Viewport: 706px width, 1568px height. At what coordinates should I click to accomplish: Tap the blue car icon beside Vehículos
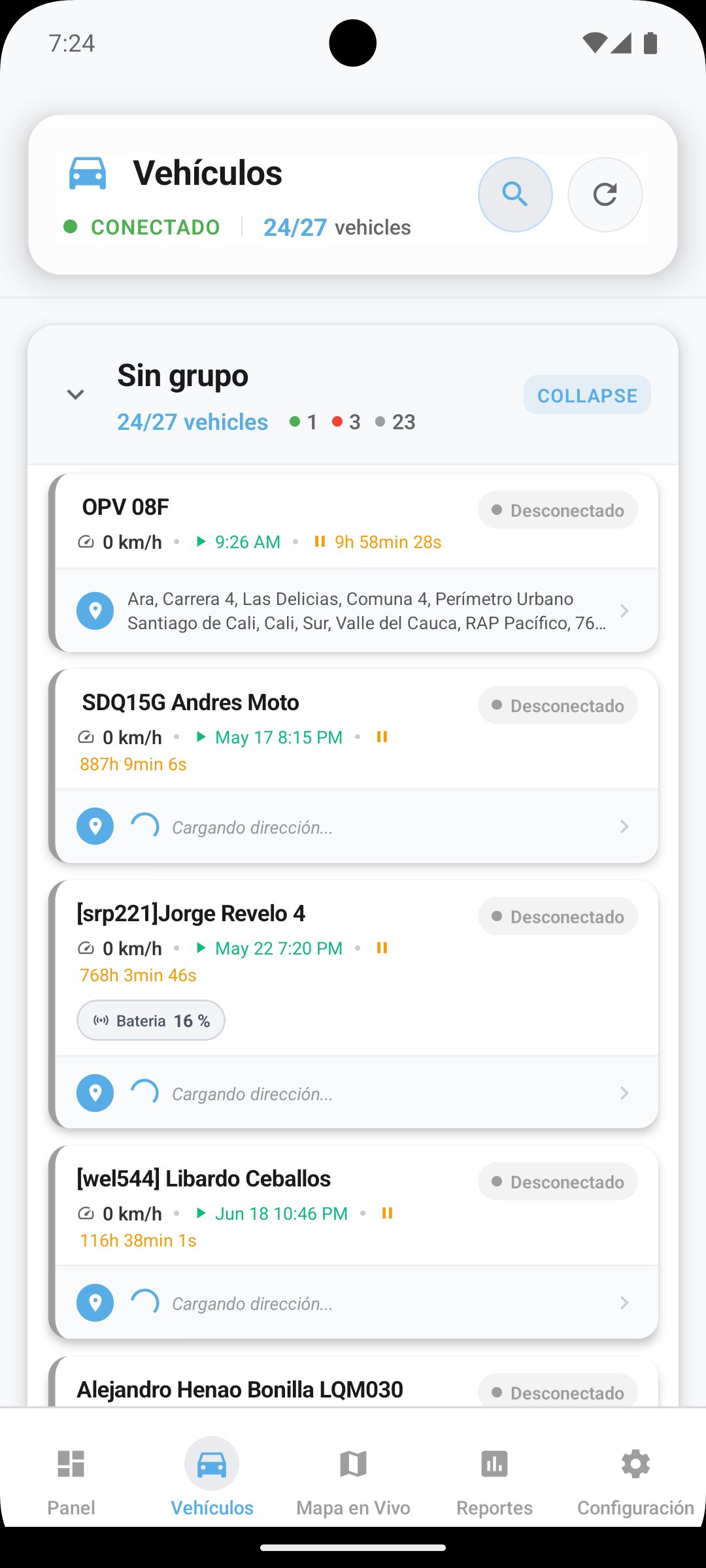pos(88,174)
